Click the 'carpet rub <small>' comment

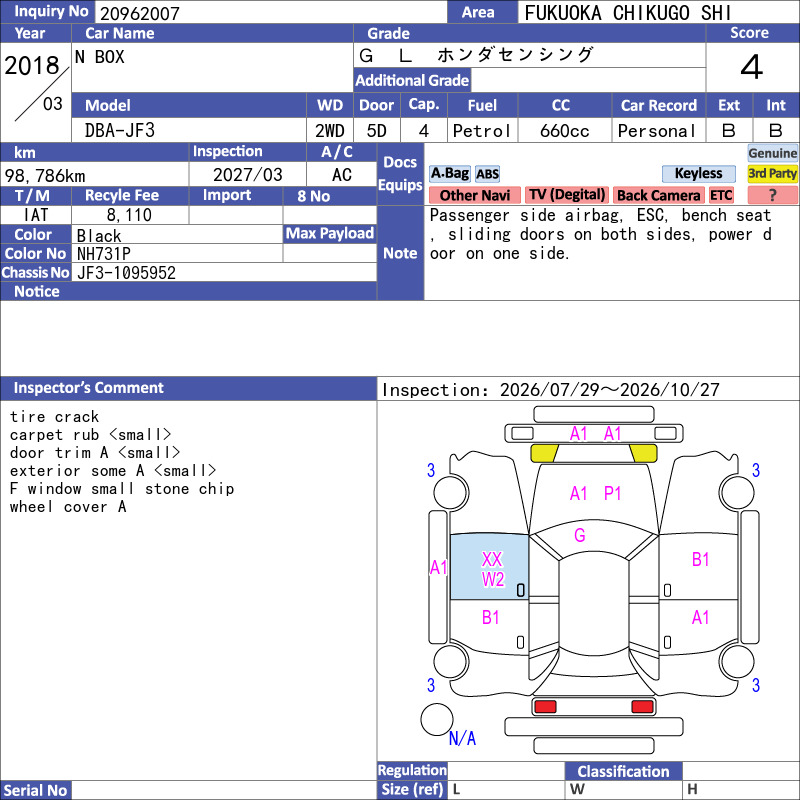(x=90, y=435)
